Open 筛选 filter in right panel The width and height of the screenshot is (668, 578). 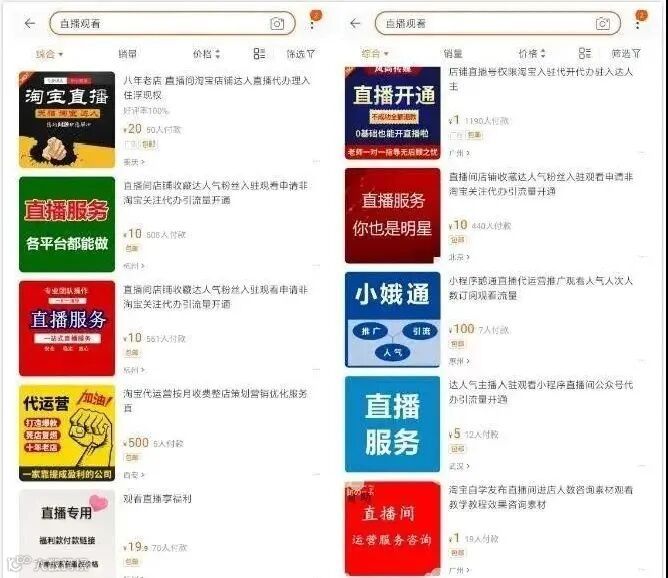click(x=626, y=54)
